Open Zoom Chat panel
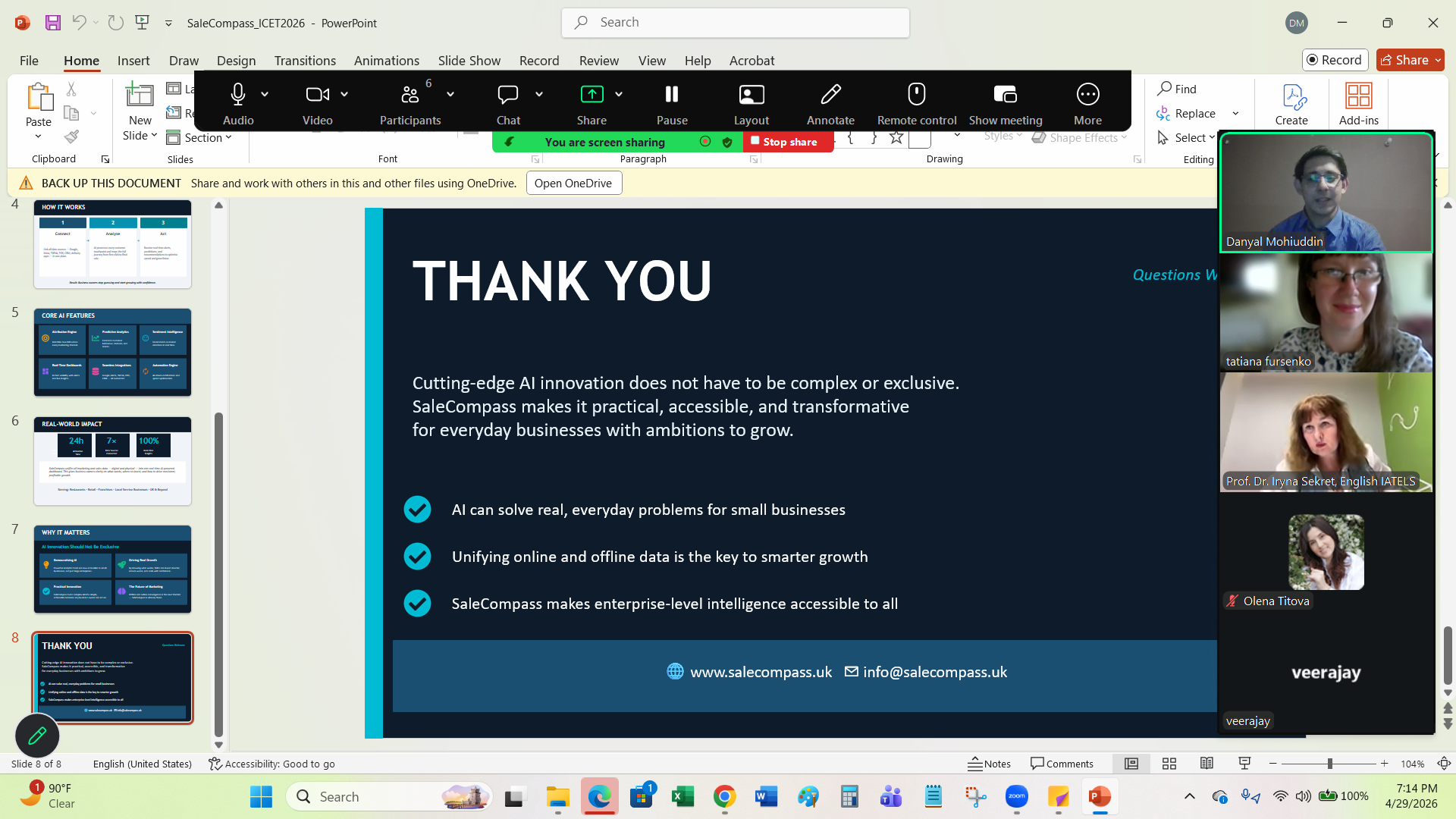The height and width of the screenshot is (819, 1456). [508, 103]
